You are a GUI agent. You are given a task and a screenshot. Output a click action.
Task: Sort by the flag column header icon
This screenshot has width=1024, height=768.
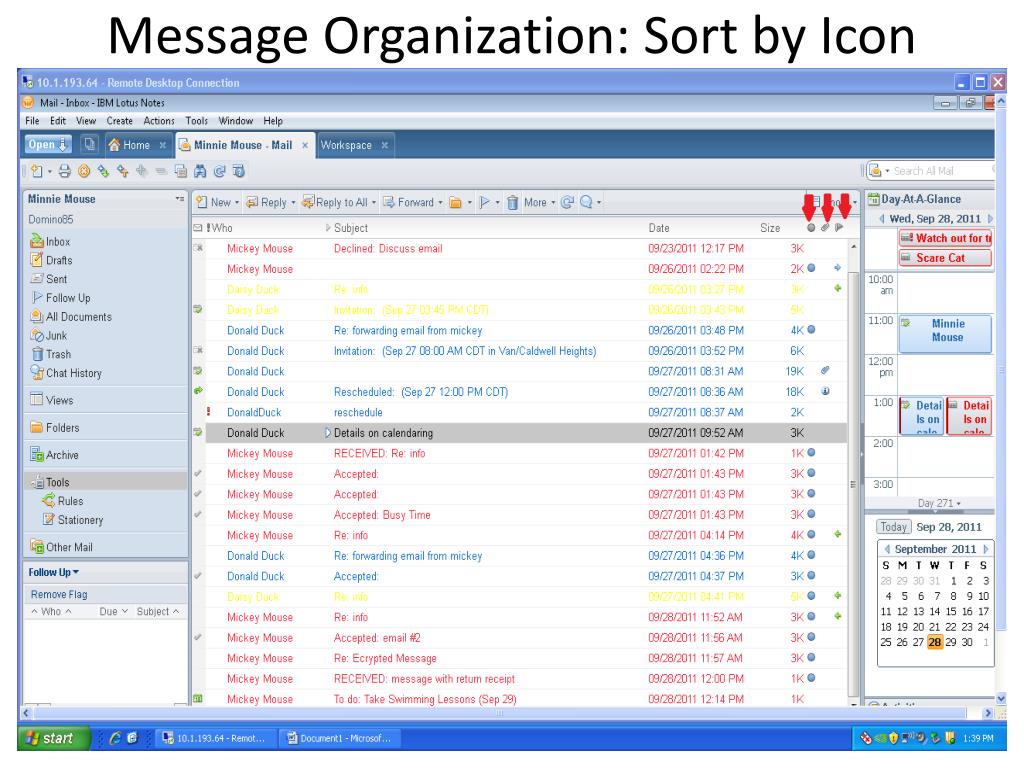pos(839,227)
